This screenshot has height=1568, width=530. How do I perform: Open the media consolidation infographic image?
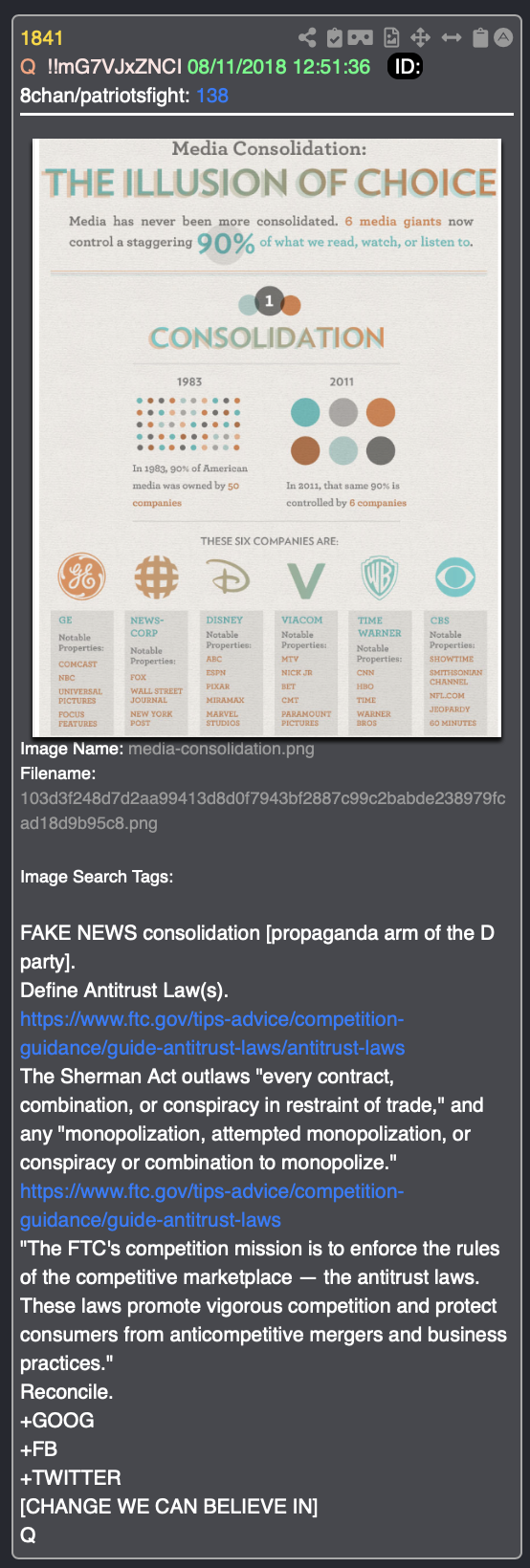pyautogui.click(x=267, y=438)
